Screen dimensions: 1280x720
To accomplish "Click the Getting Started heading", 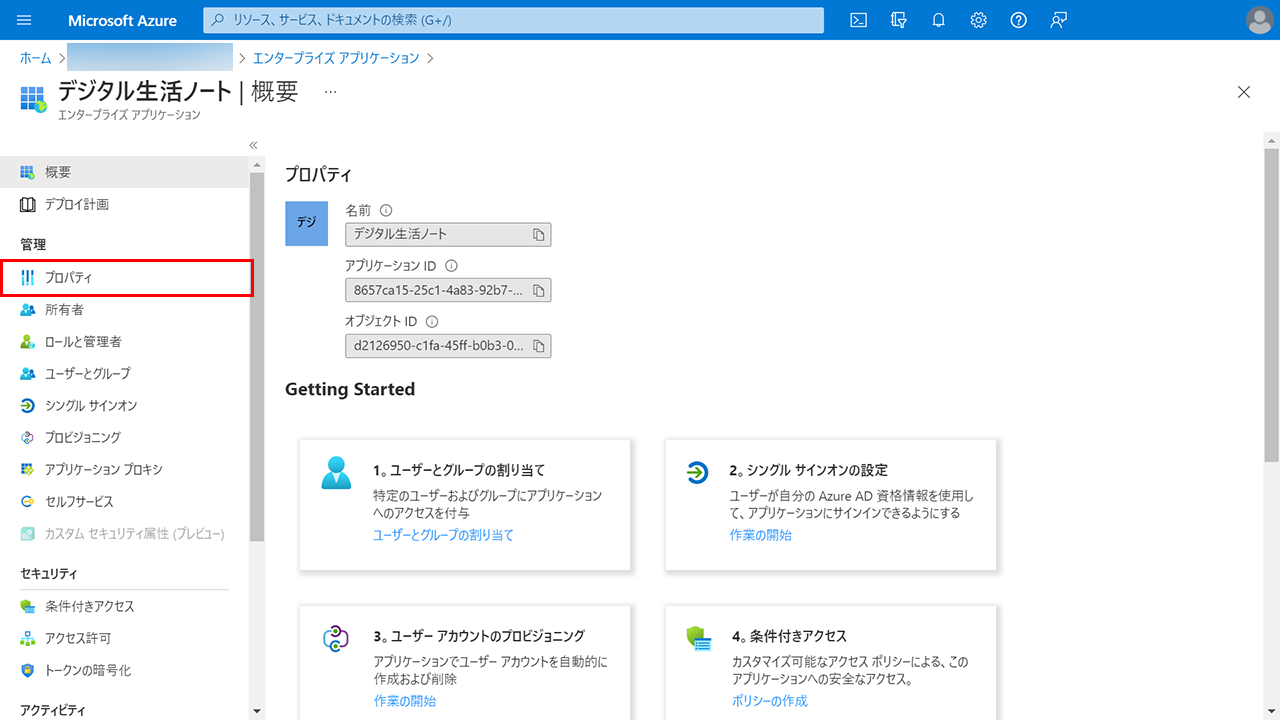I will click(x=350, y=389).
